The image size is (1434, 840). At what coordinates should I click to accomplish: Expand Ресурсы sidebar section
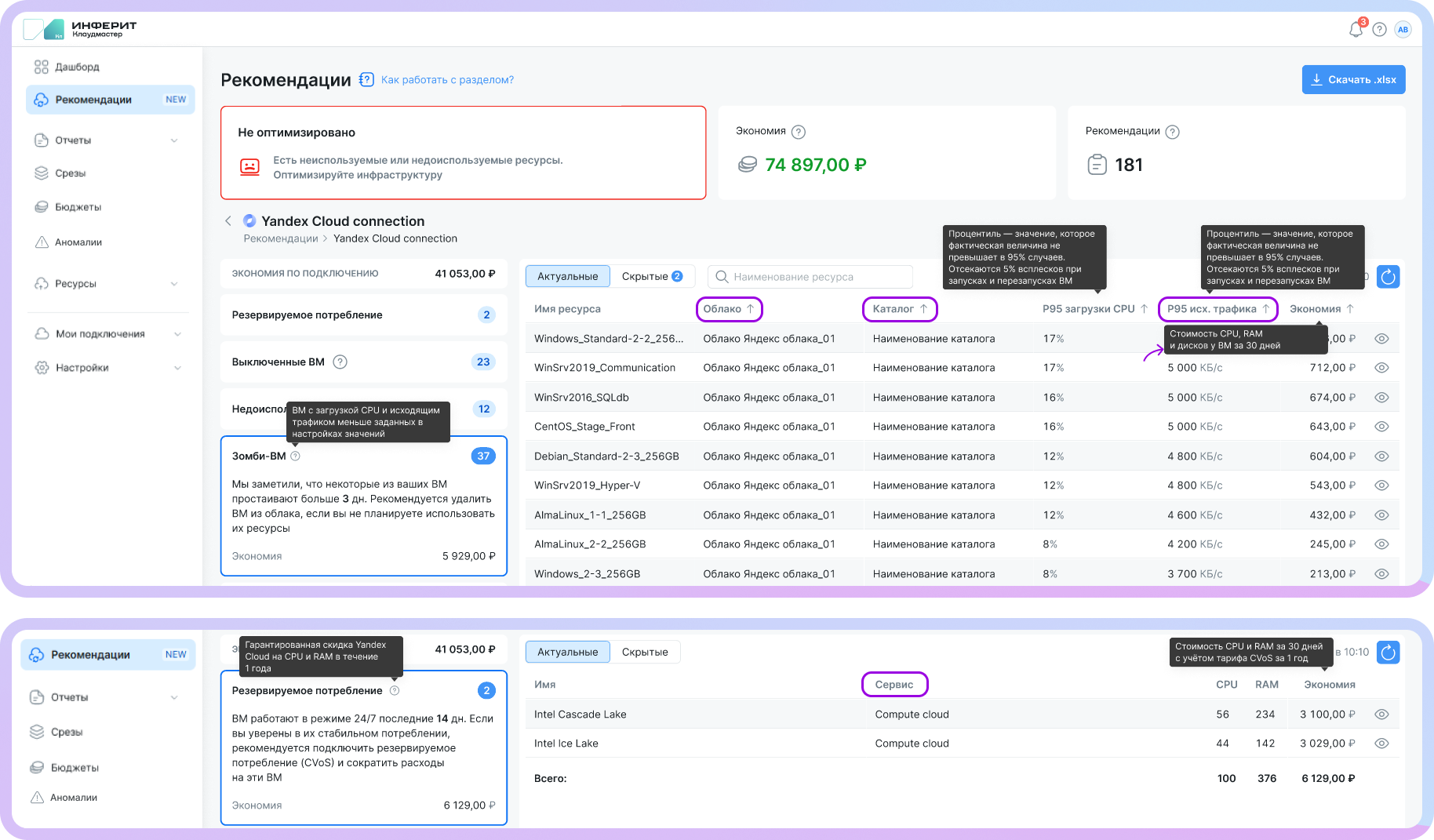(174, 284)
